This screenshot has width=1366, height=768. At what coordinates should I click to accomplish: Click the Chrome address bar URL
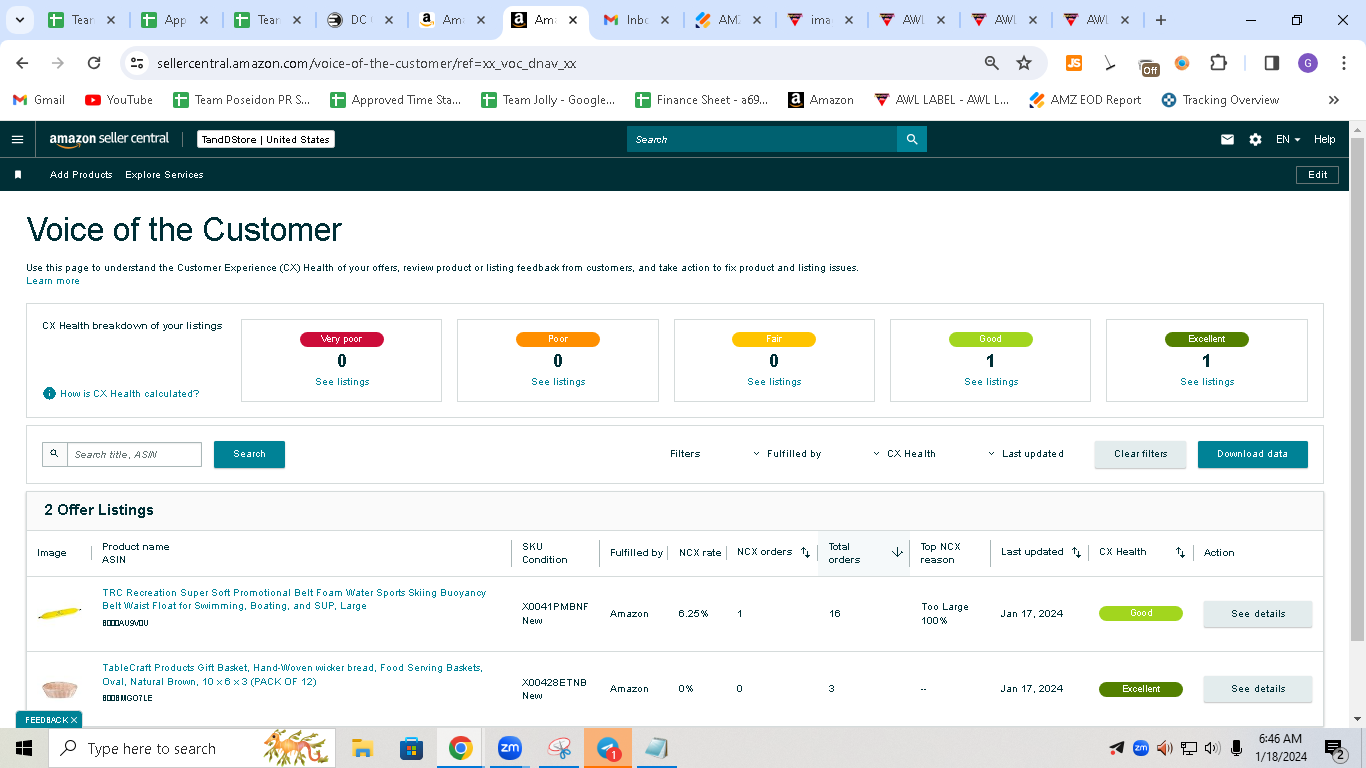tap(366, 63)
